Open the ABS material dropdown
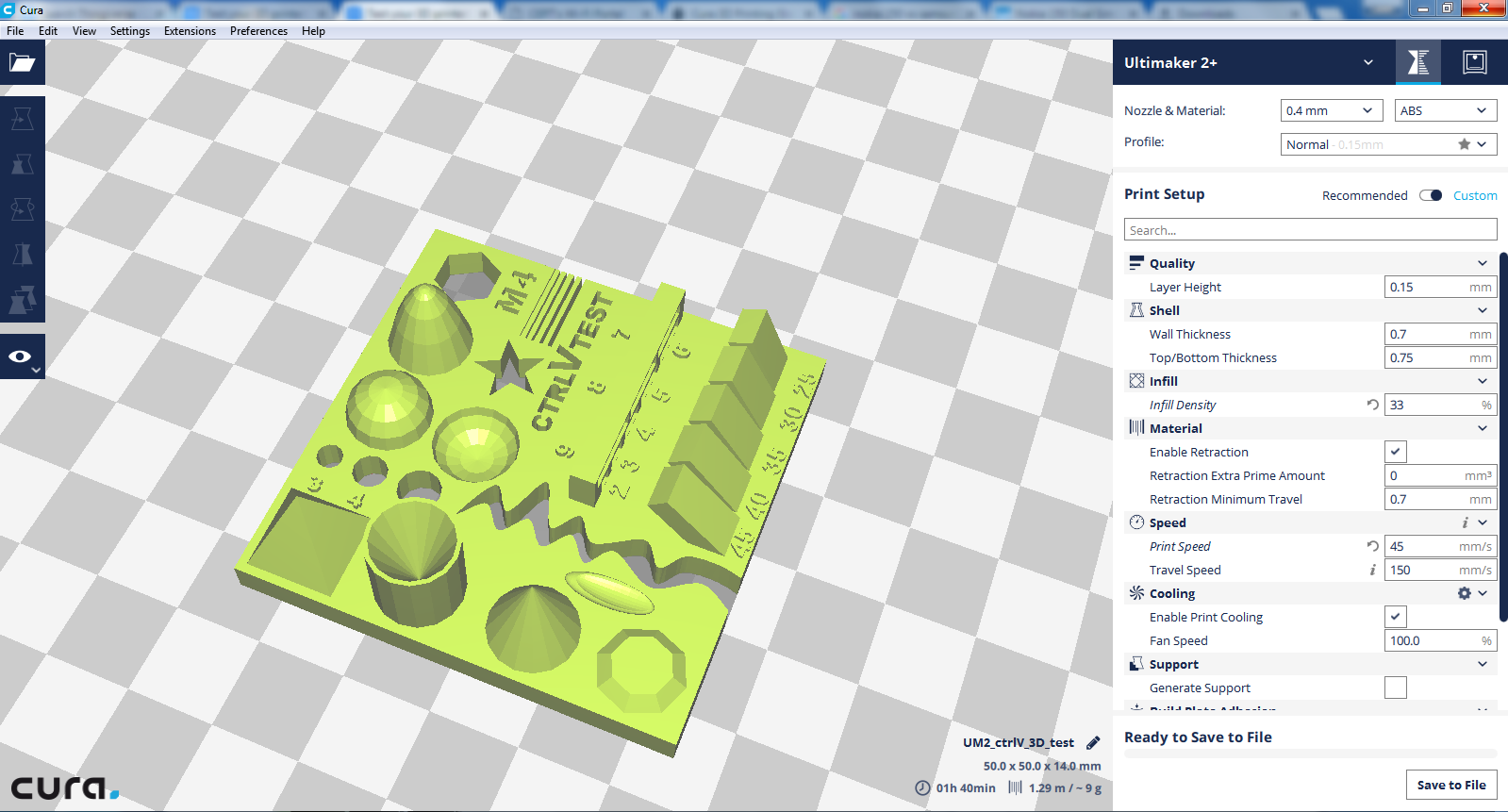 pos(1446,110)
